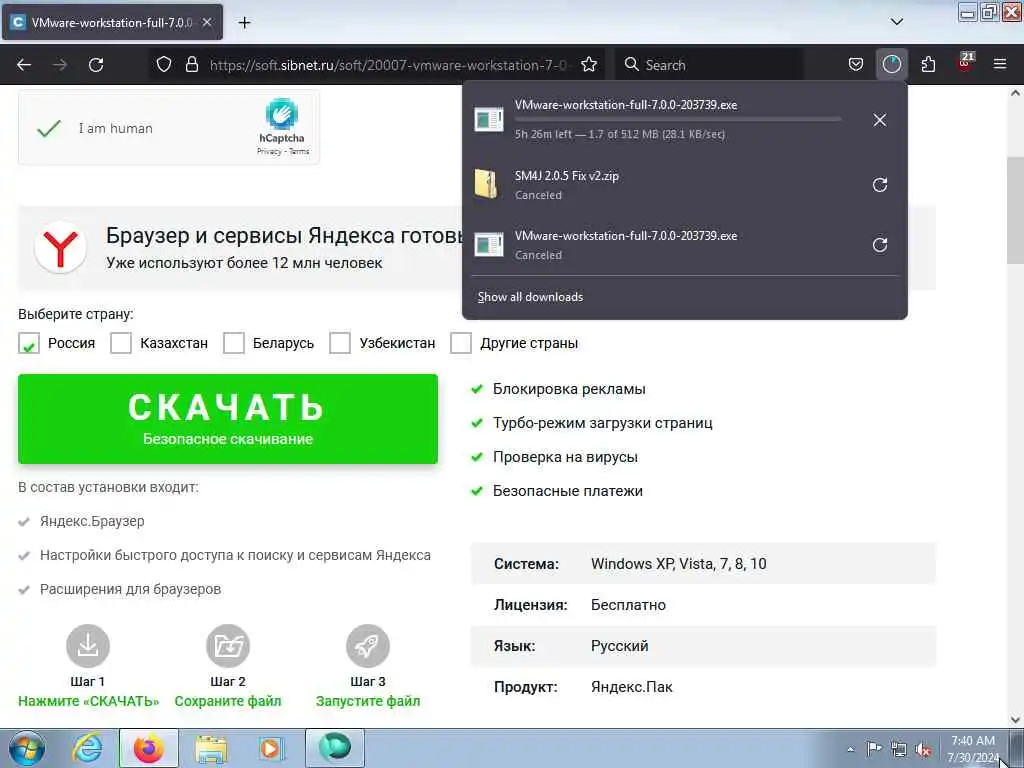This screenshot has width=1024, height=768.
Task: Retry the canceled VMware-workstation download
Action: point(880,245)
